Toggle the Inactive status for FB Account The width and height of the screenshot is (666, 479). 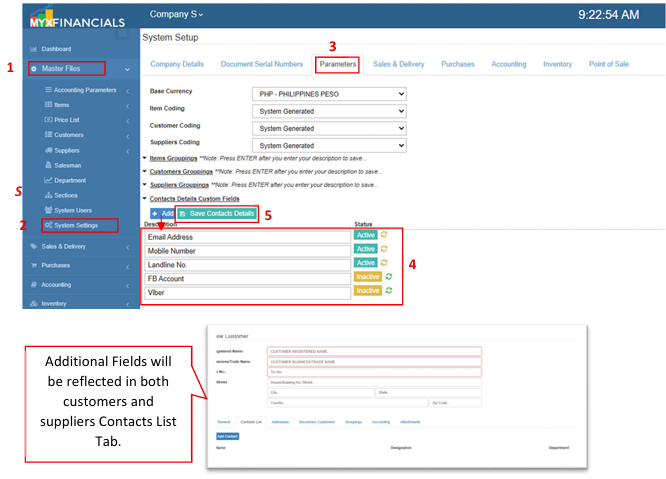[x=367, y=277]
